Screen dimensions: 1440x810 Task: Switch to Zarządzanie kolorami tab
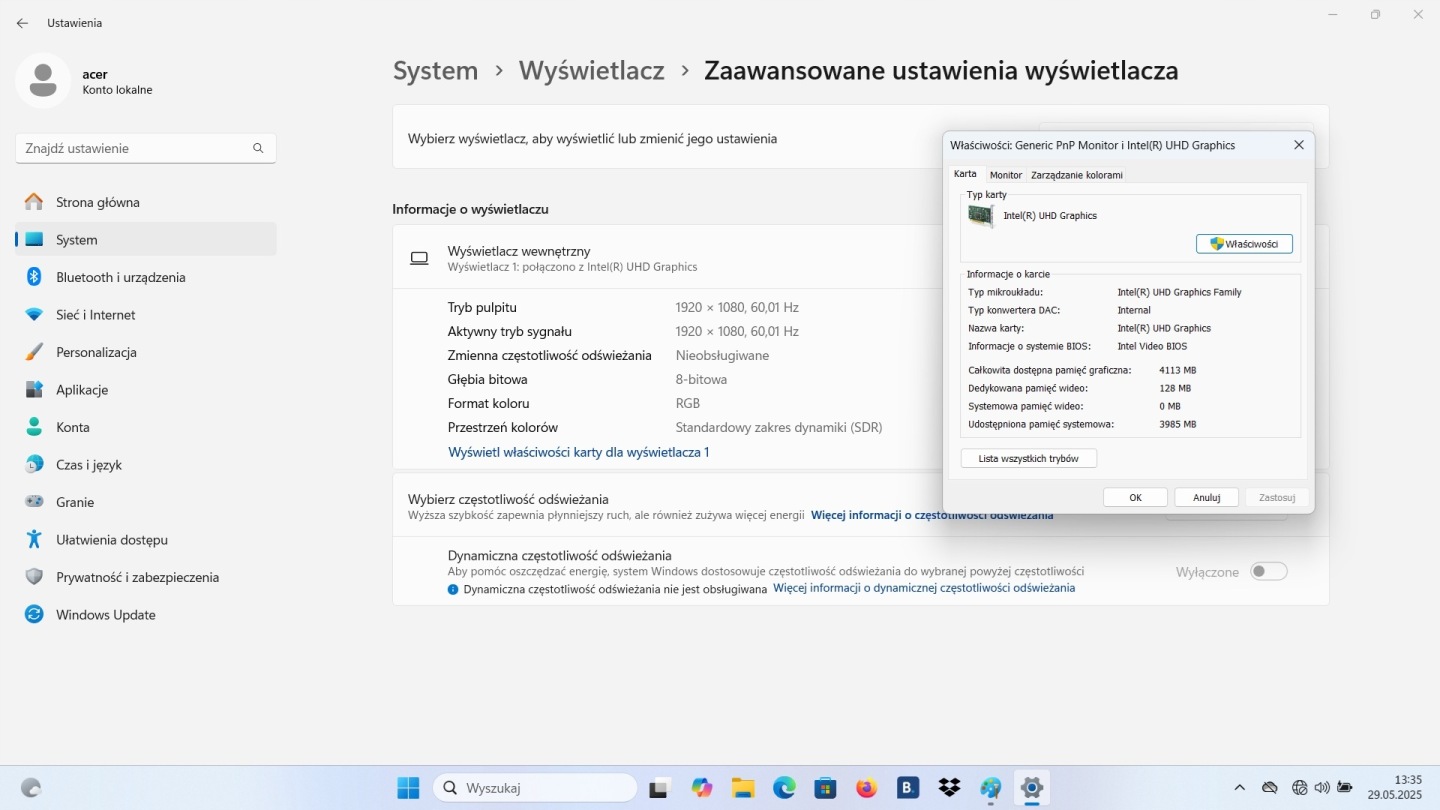[1076, 175]
